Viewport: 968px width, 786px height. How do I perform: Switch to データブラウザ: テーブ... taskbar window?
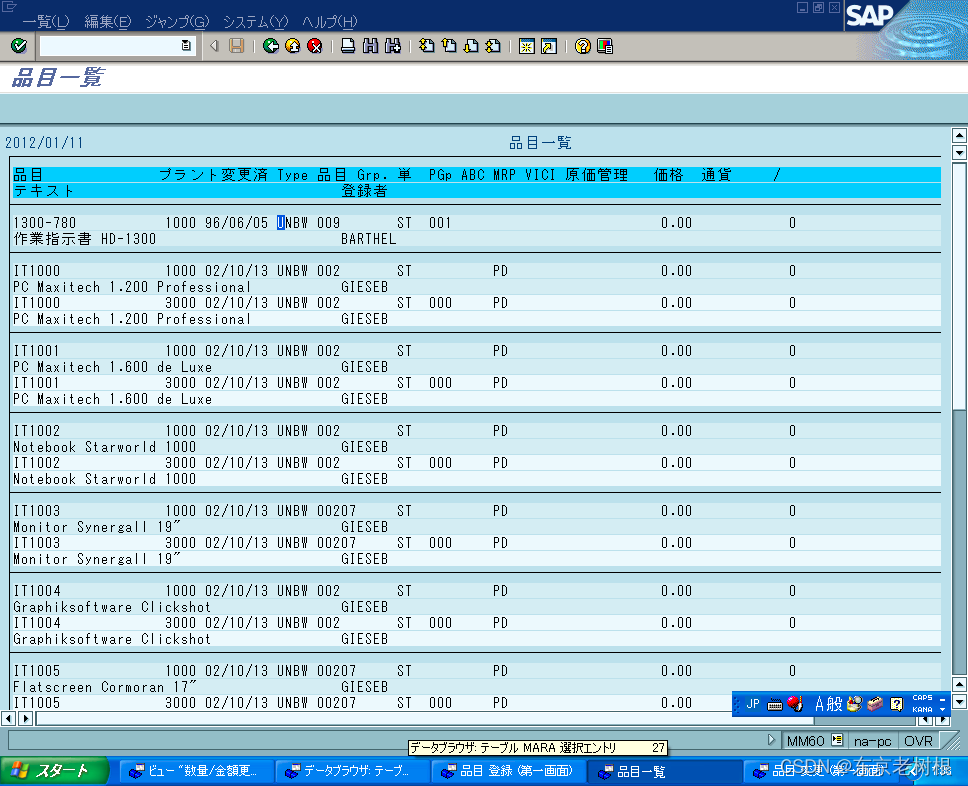(x=351, y=771)
